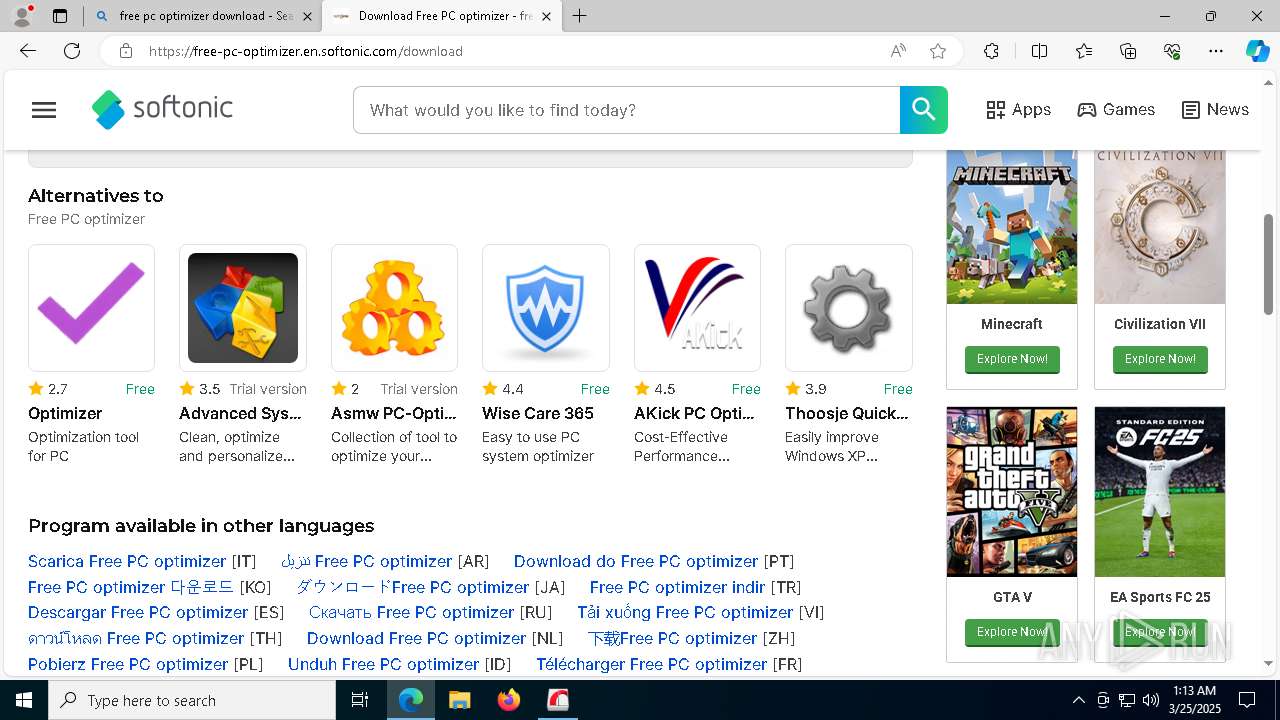Open Edge Settings and more menu

(1216, 51)
